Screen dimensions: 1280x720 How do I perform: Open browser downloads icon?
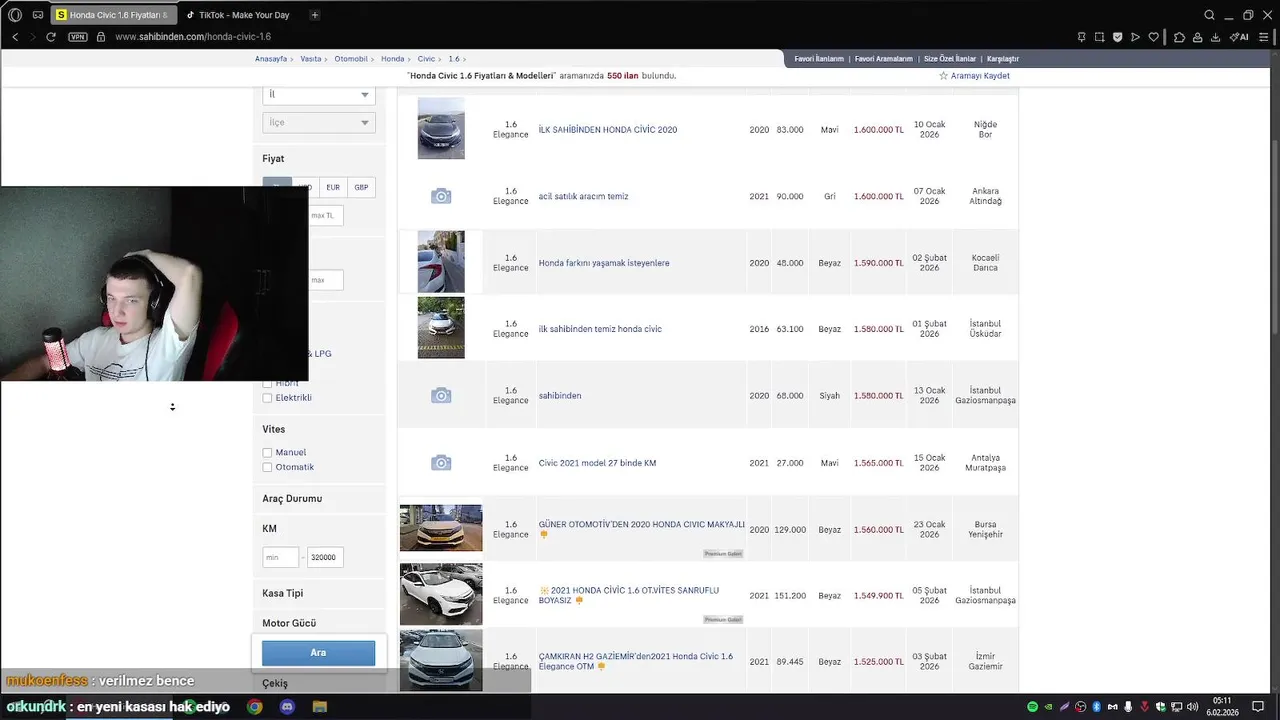1215,37
